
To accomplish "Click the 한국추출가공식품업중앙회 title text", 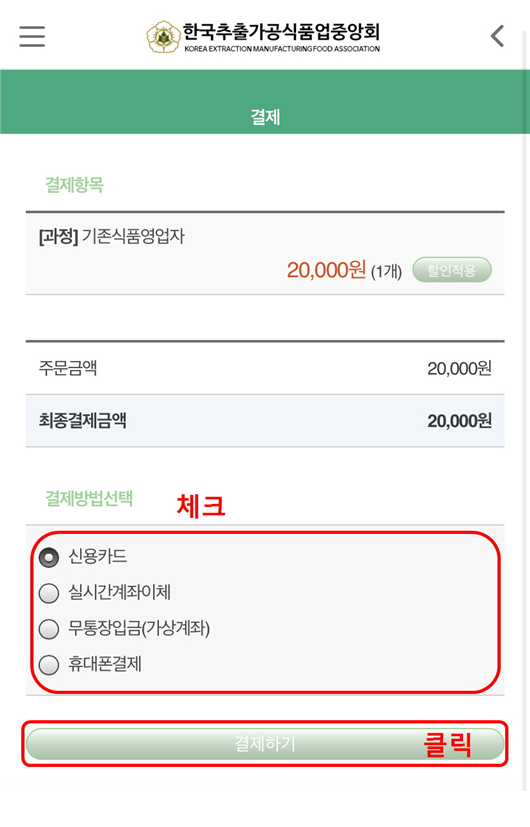I will [x=281, y=32].
